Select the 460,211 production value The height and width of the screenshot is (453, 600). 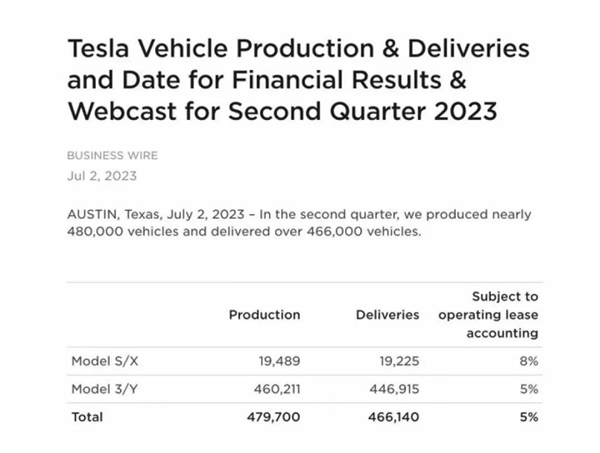click(x=277, y=389)
